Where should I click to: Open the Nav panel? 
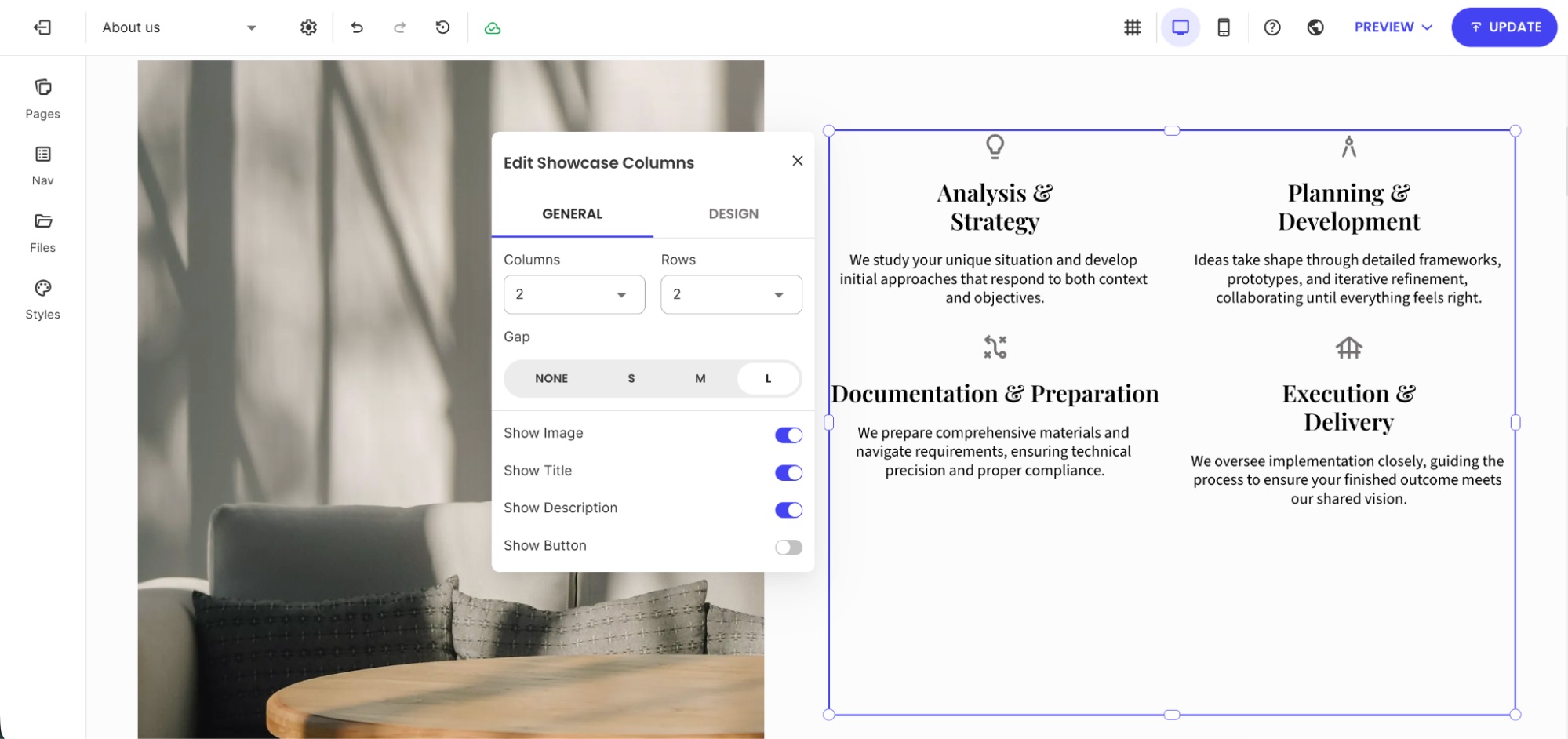click(42, 166)
